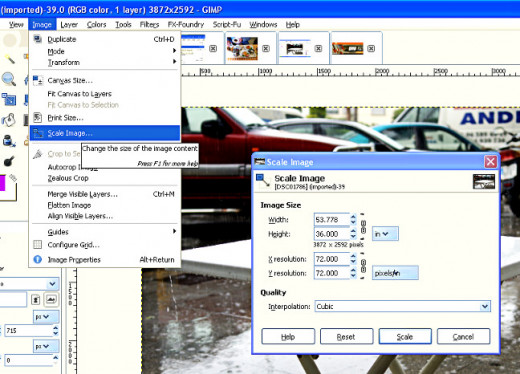This screenshot has width=520, height=374.
Task: Click the 715 input field
Action: (28, 330)
